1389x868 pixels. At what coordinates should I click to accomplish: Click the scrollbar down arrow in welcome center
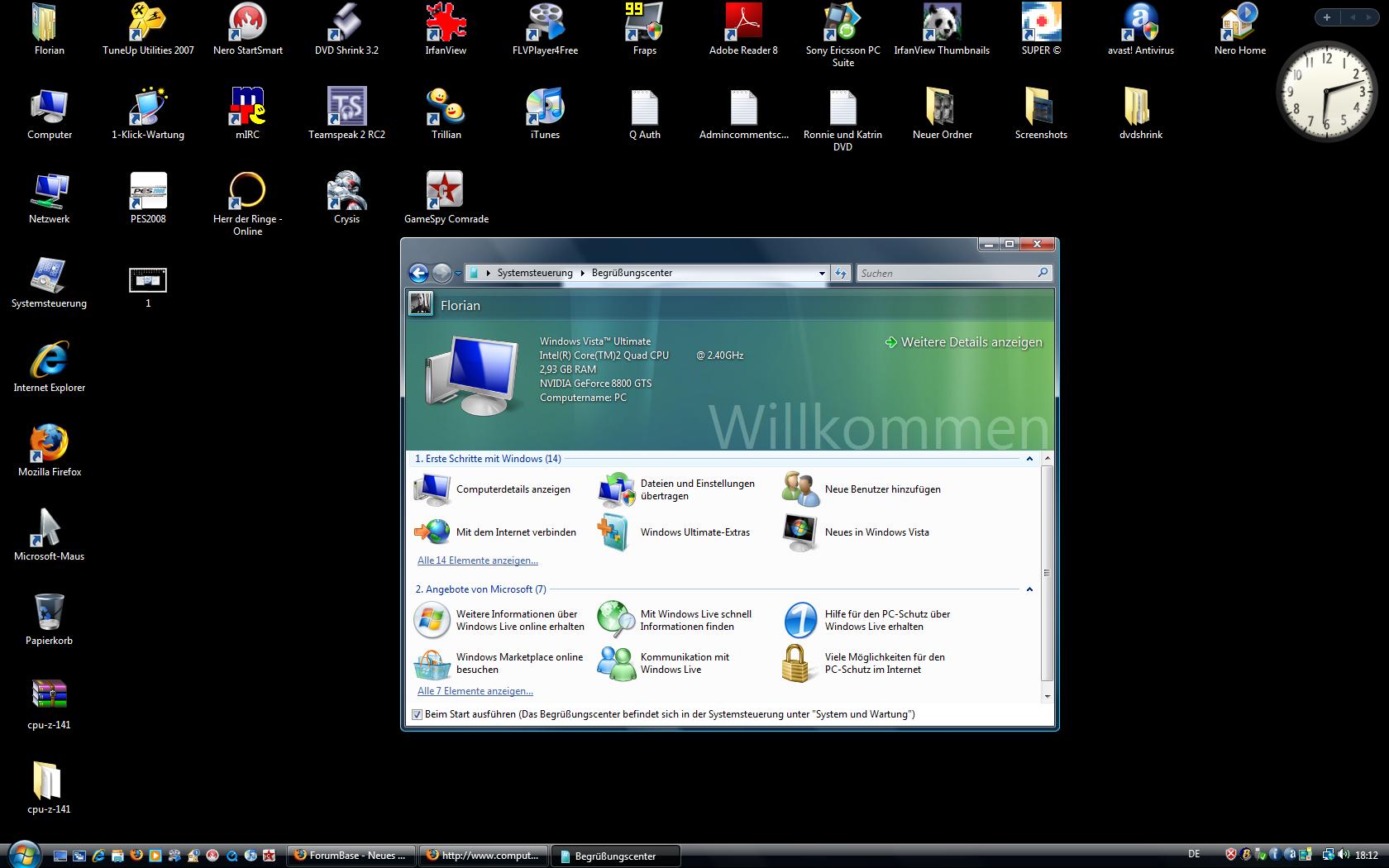click(x=1047, y=696)
